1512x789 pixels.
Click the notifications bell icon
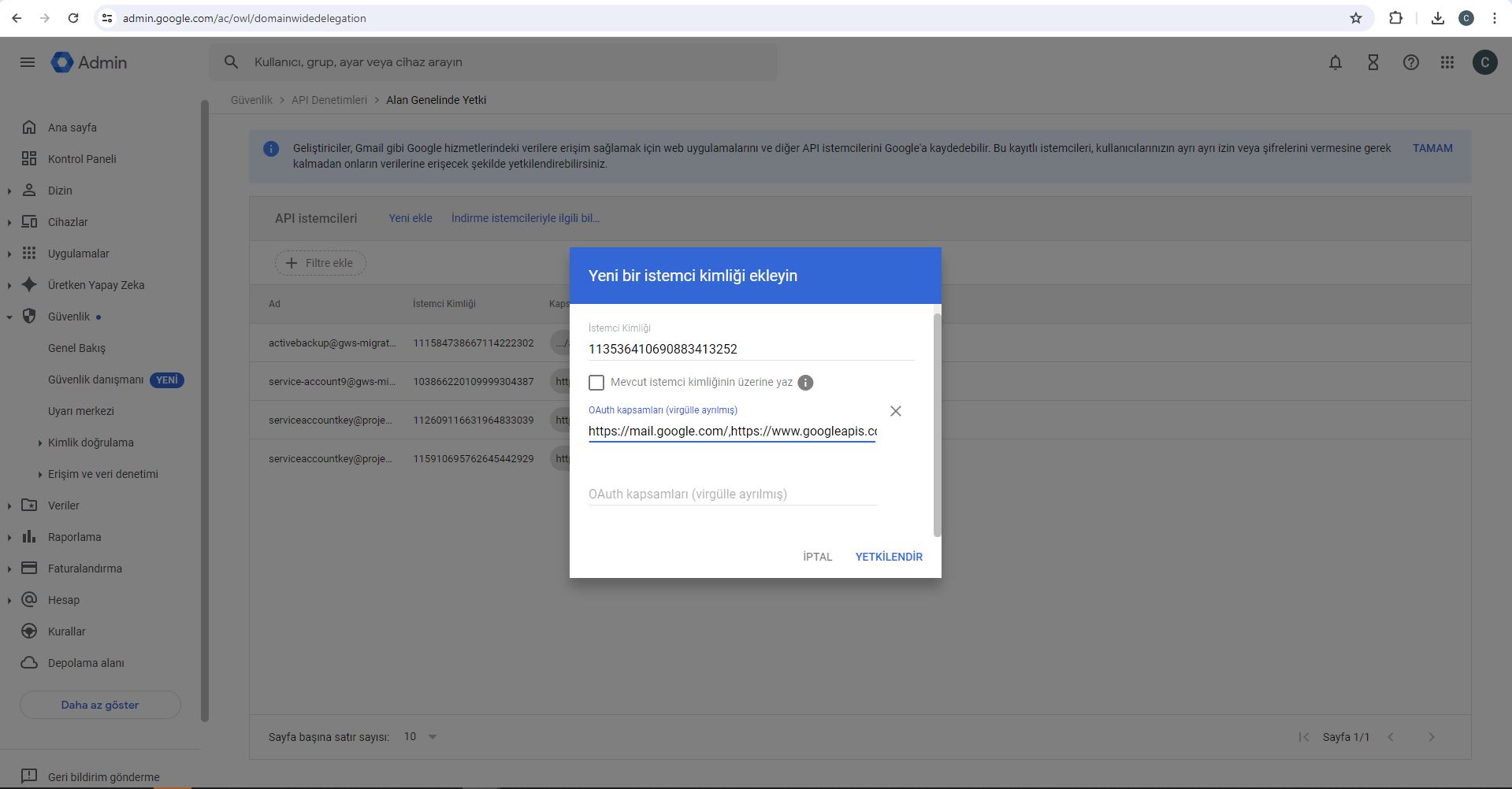(1335, 62)
